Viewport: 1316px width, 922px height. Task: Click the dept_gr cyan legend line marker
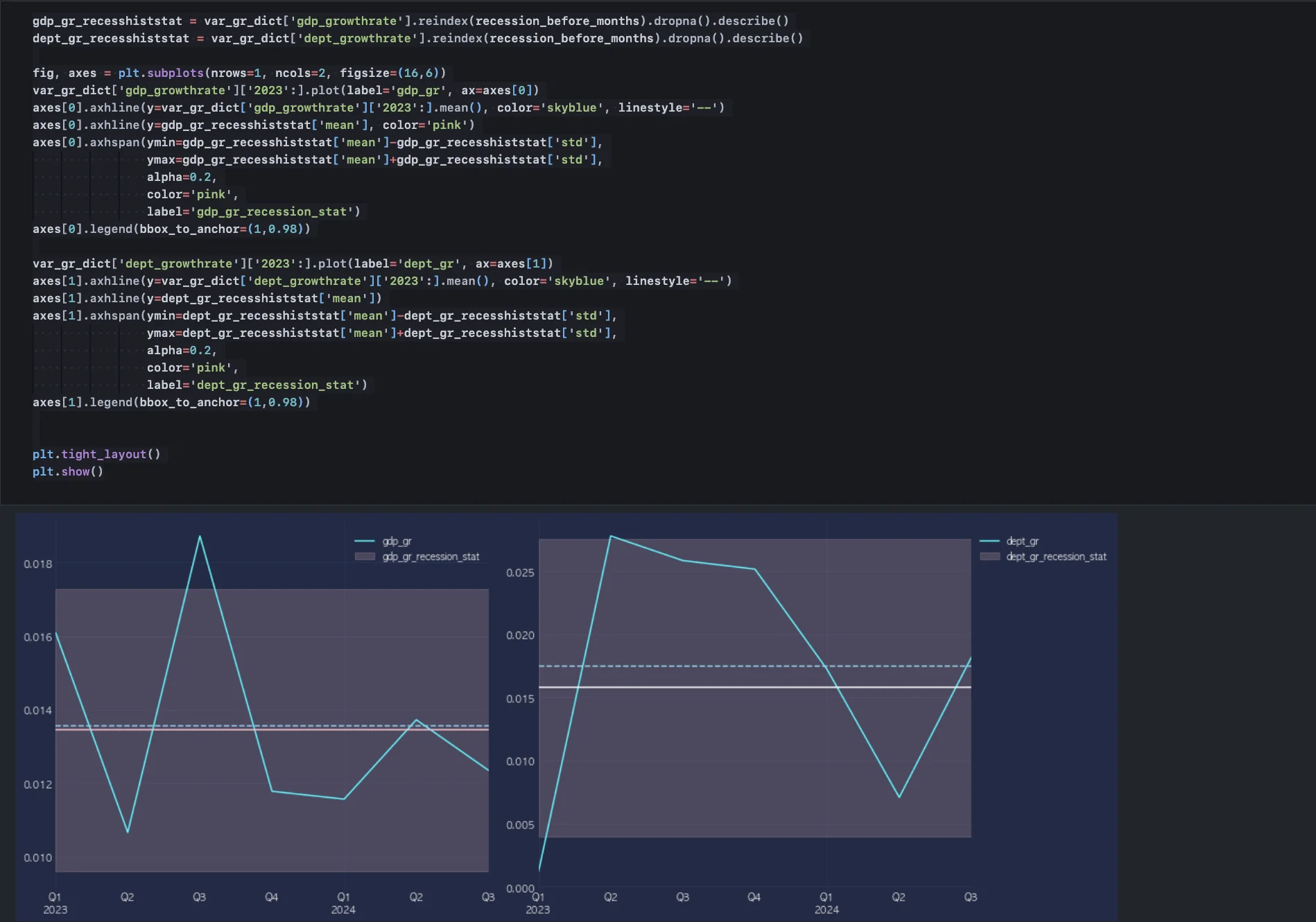[989, 541]
